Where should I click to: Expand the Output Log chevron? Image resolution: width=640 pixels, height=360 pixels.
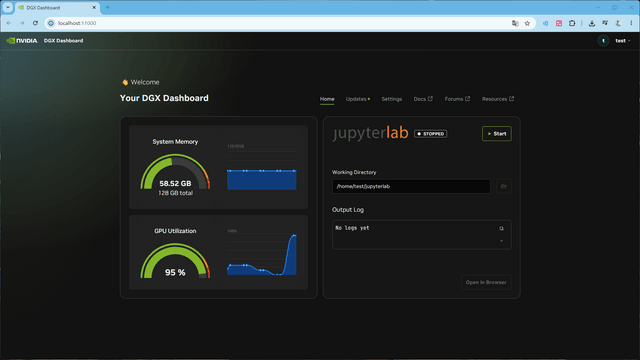tap(501, 241)
